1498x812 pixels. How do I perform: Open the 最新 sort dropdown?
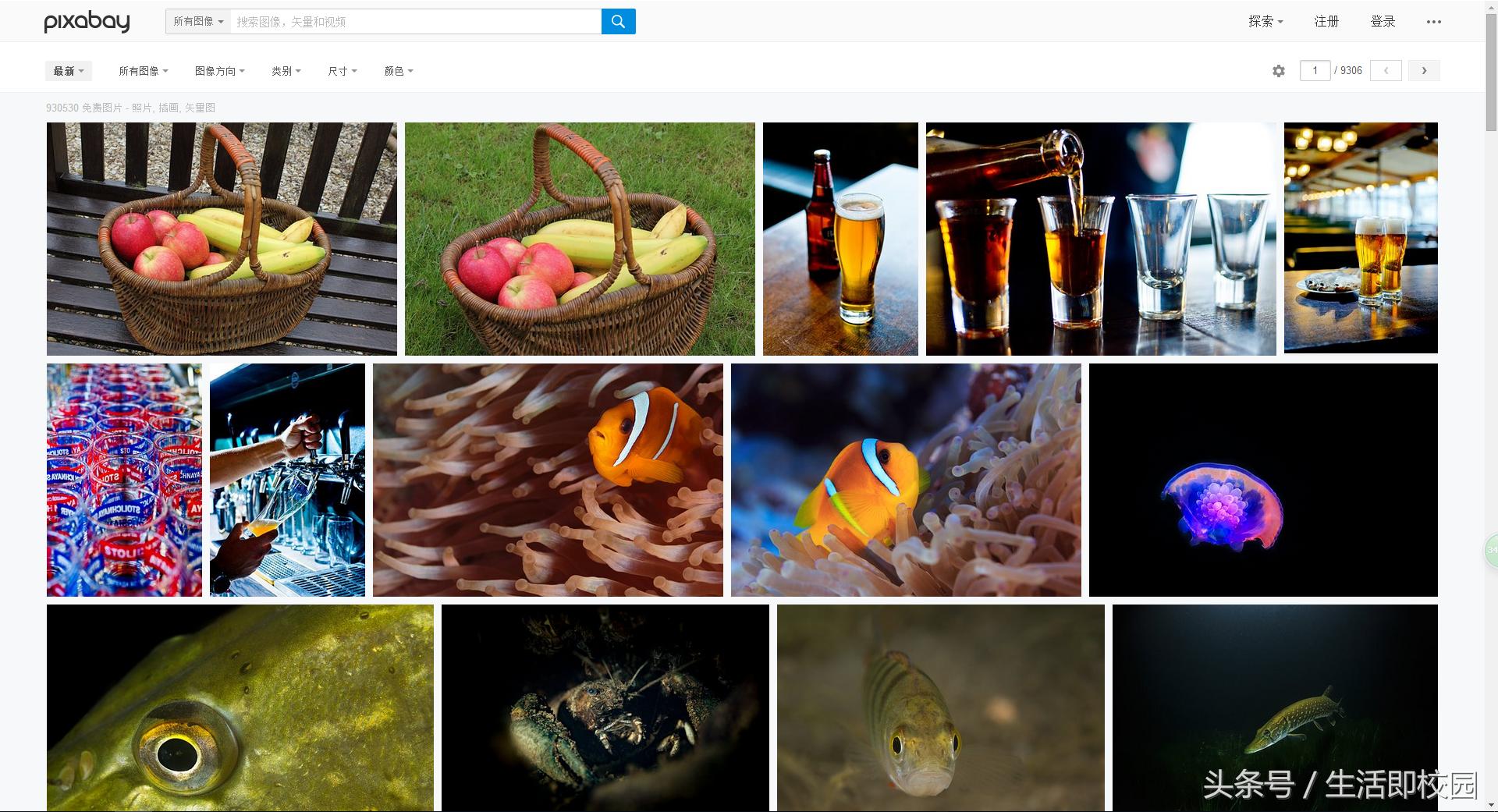tap(69, 71)
